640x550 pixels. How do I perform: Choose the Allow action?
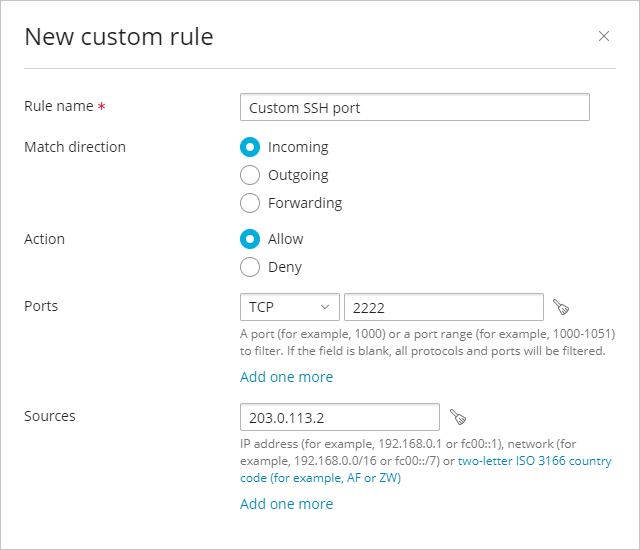[x=250, y=239]
